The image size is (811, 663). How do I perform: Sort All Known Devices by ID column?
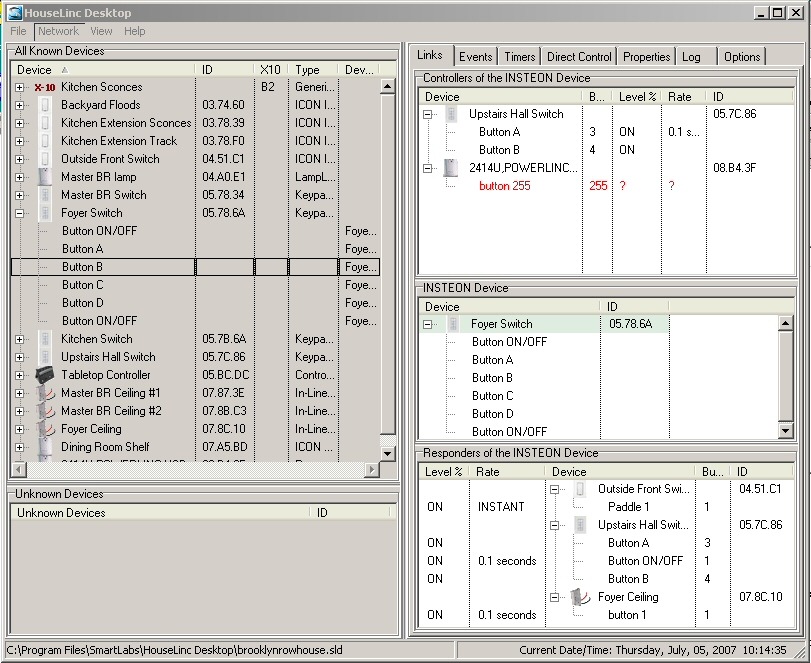[x=224, y=70]
